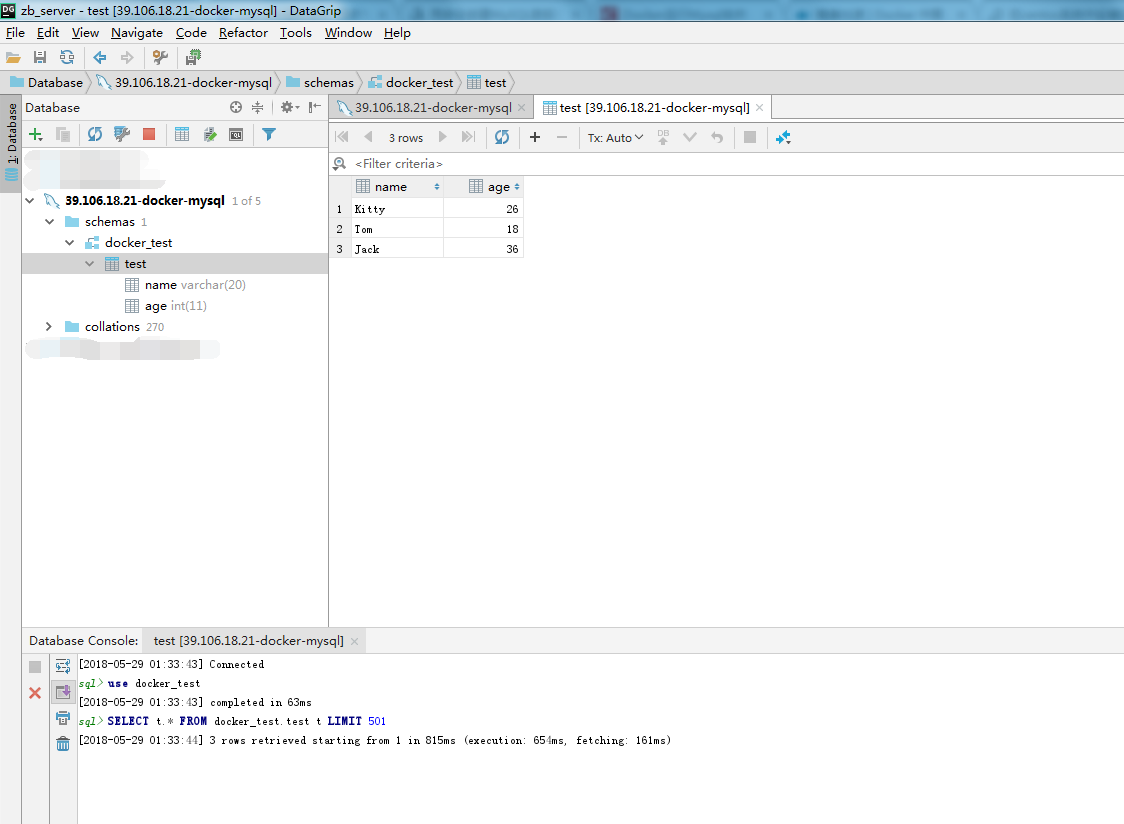Open data source properties wrench in Database panel

(x=122, y=134)
